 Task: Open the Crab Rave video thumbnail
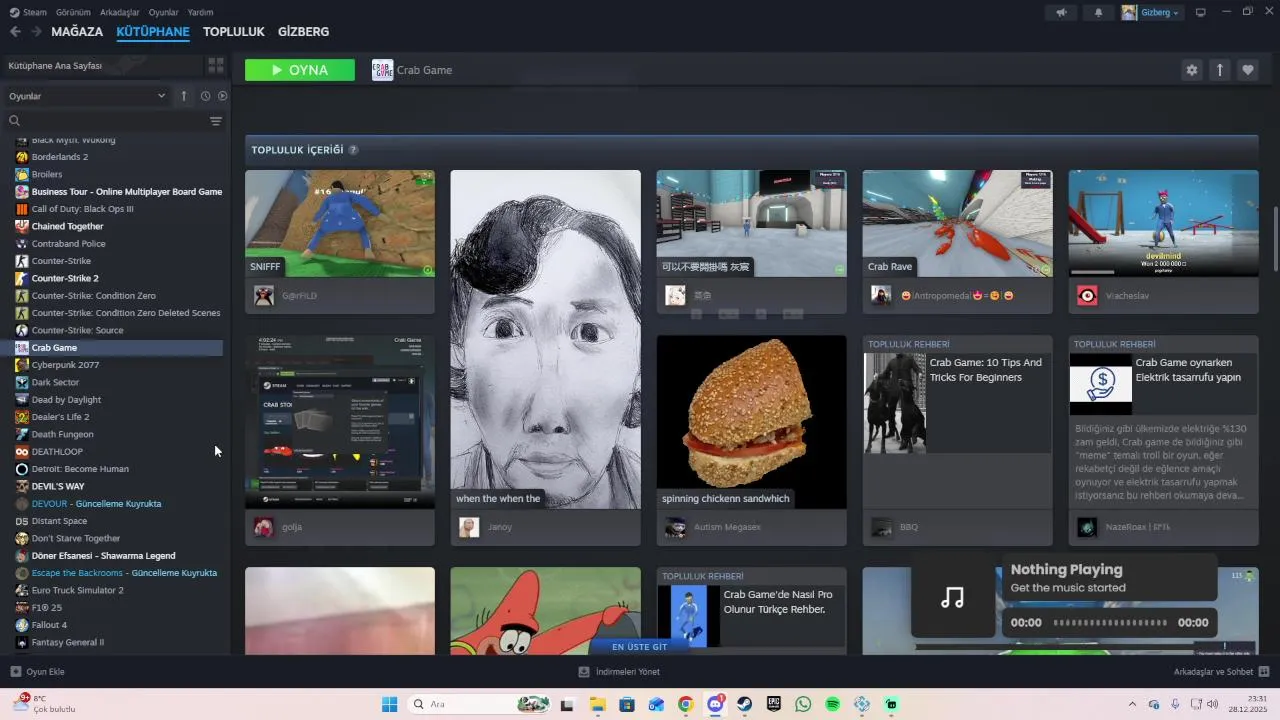coord(957,223)
